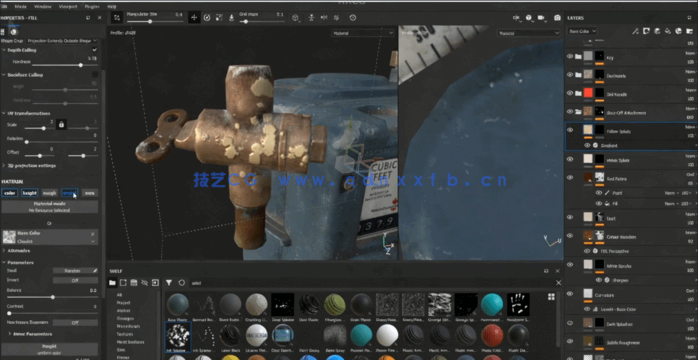698x360 pixels.
Task: Select the scale manipulator tool in toolbar
Action: pyautogui.click(x=219, y=18)
